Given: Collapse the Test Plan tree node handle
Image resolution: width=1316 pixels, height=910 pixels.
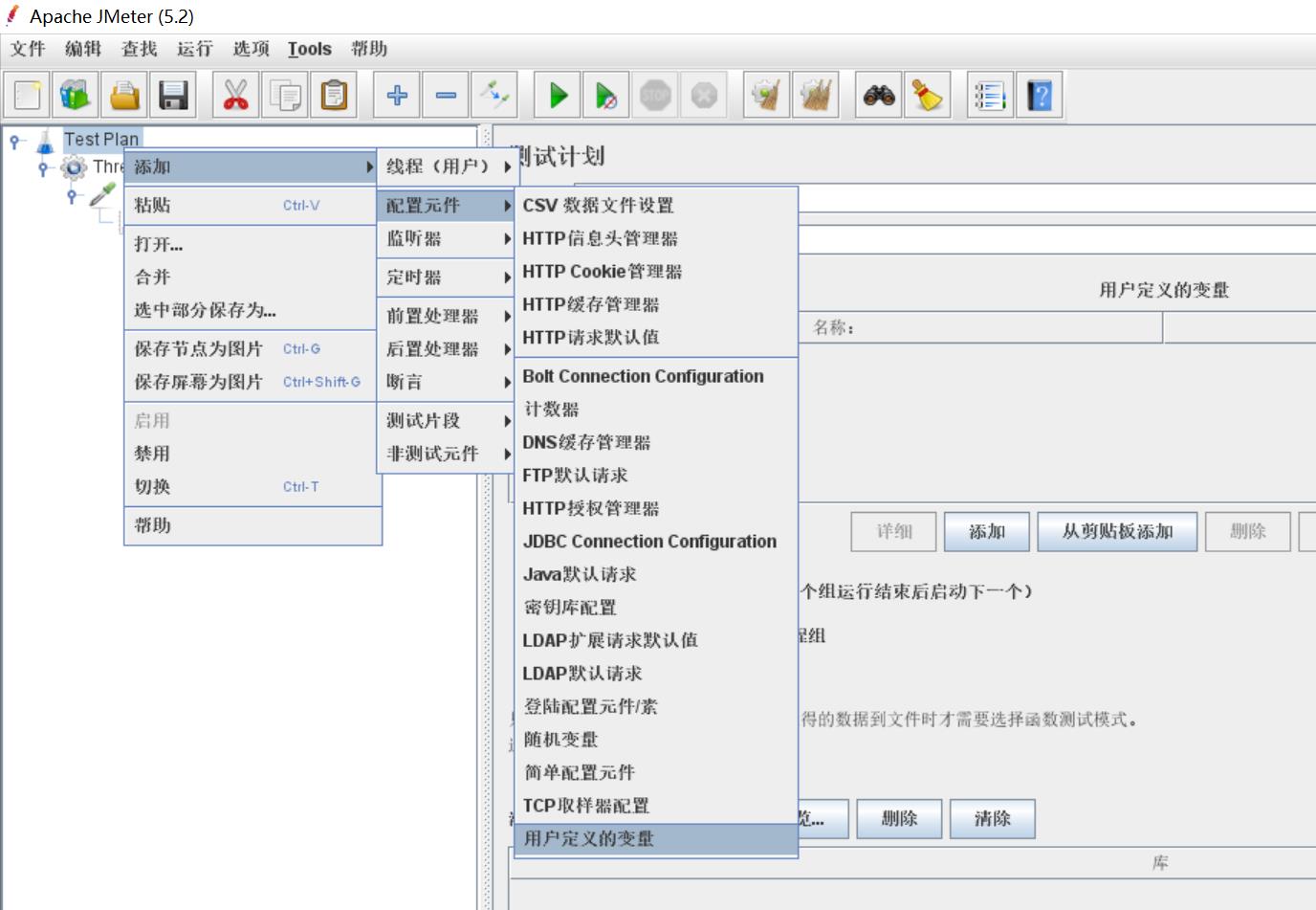Looking at the screenshot, I should pyautogui.click(x=15, y=142).
